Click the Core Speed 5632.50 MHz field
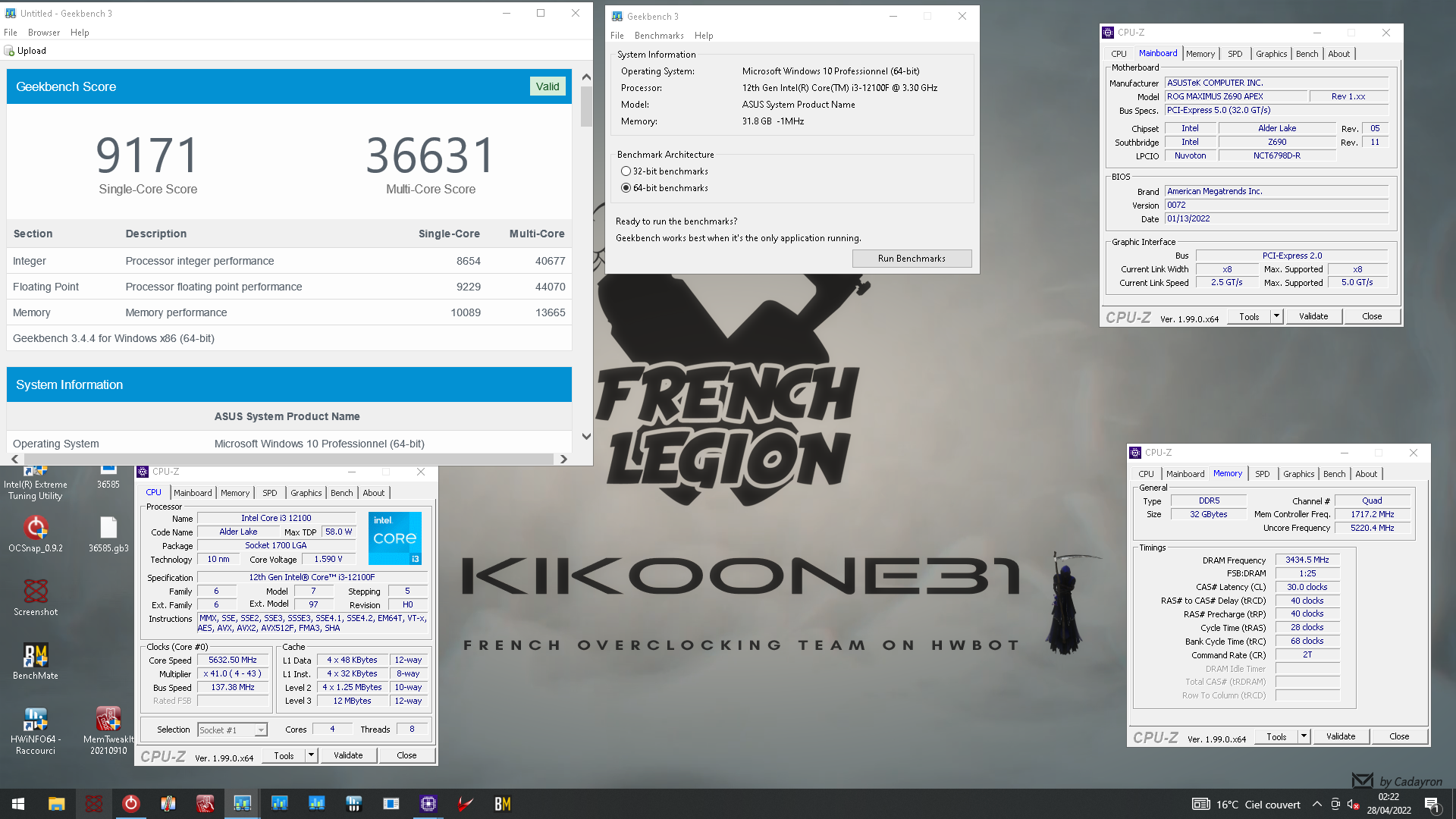1456x819 pixels. coord(232,661)
